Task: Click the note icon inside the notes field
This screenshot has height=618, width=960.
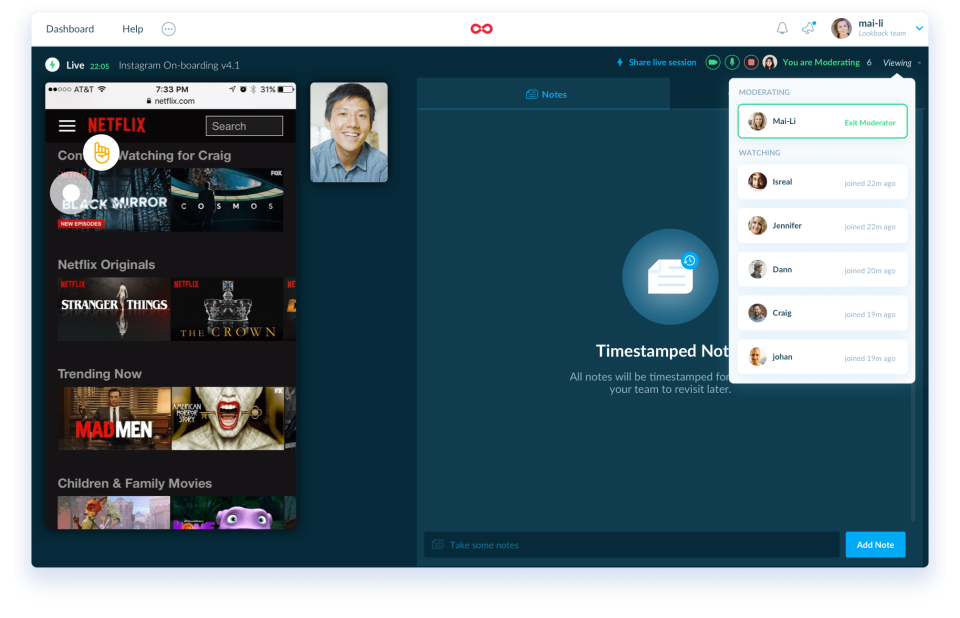Action: point(437,544)
